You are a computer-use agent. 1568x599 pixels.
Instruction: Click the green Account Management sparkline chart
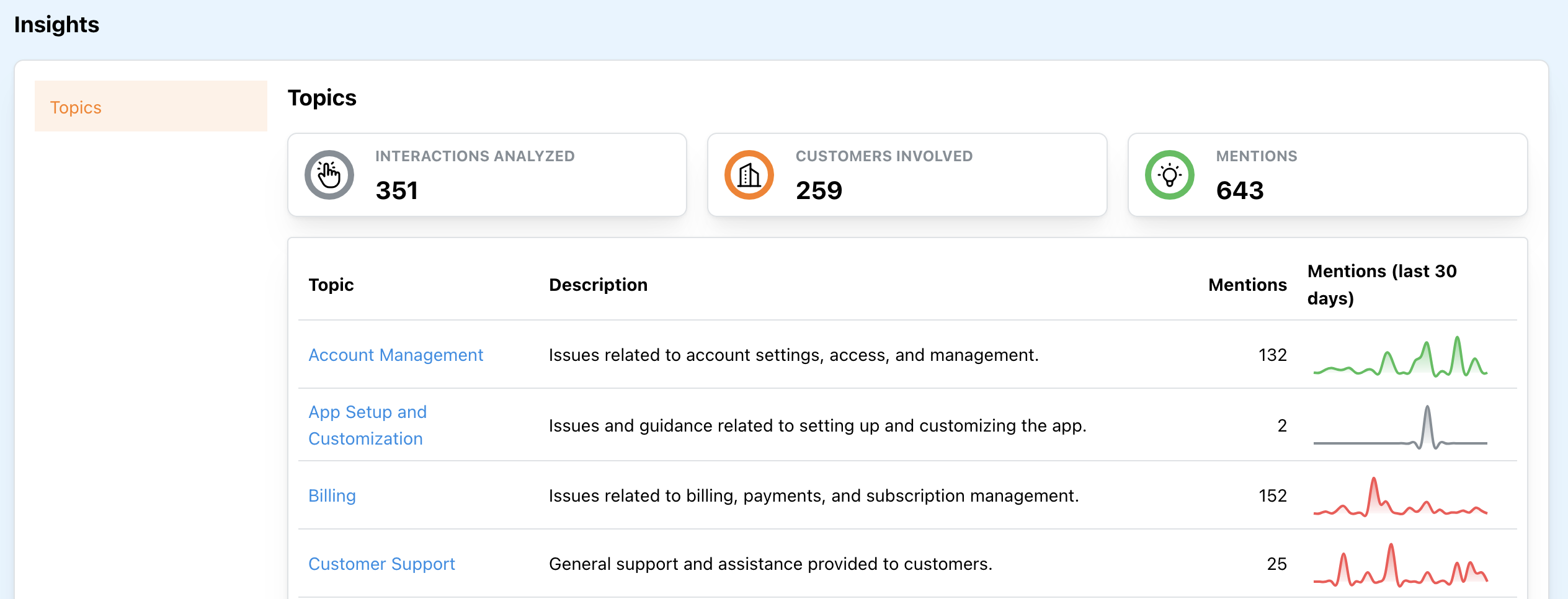coord(1400,357)
